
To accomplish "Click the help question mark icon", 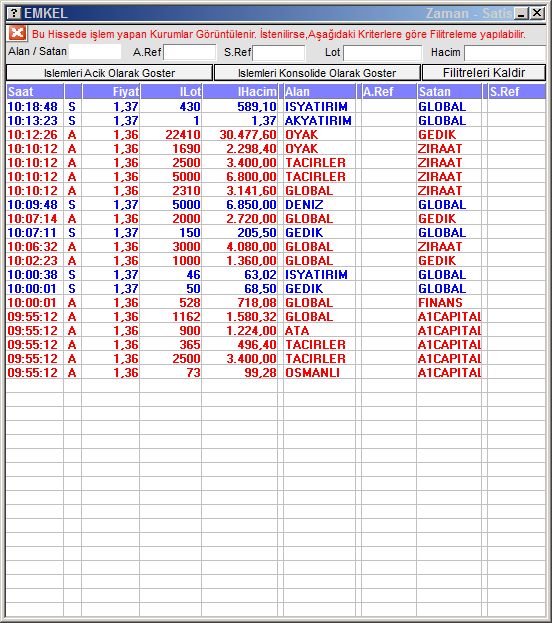I will (x=14, y=13).
